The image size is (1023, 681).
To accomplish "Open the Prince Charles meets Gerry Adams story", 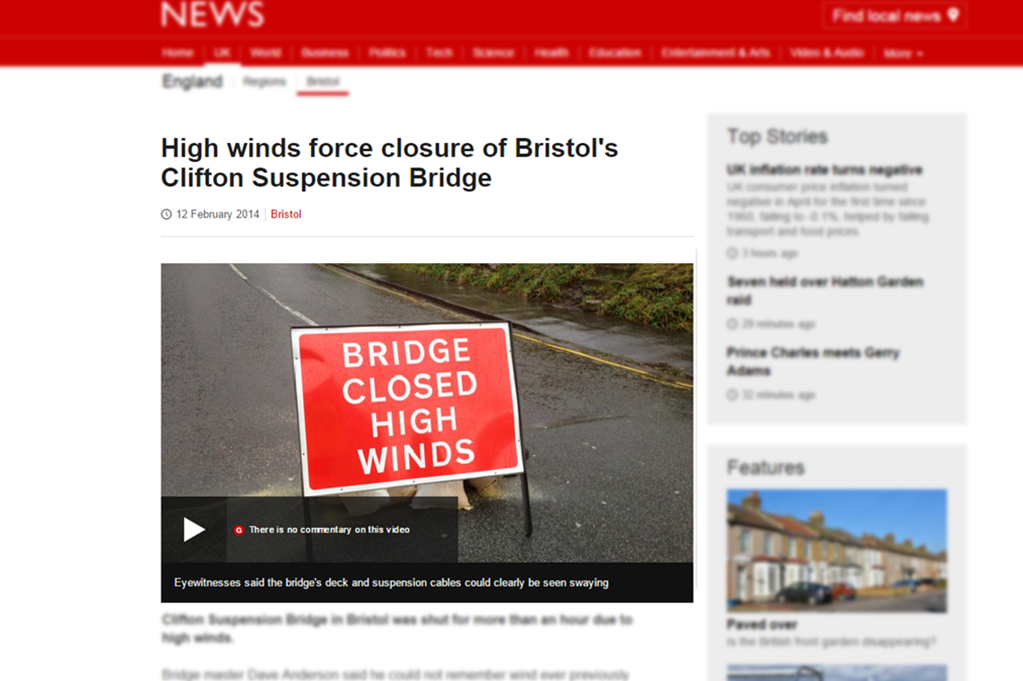I will (x=813, y=361).
